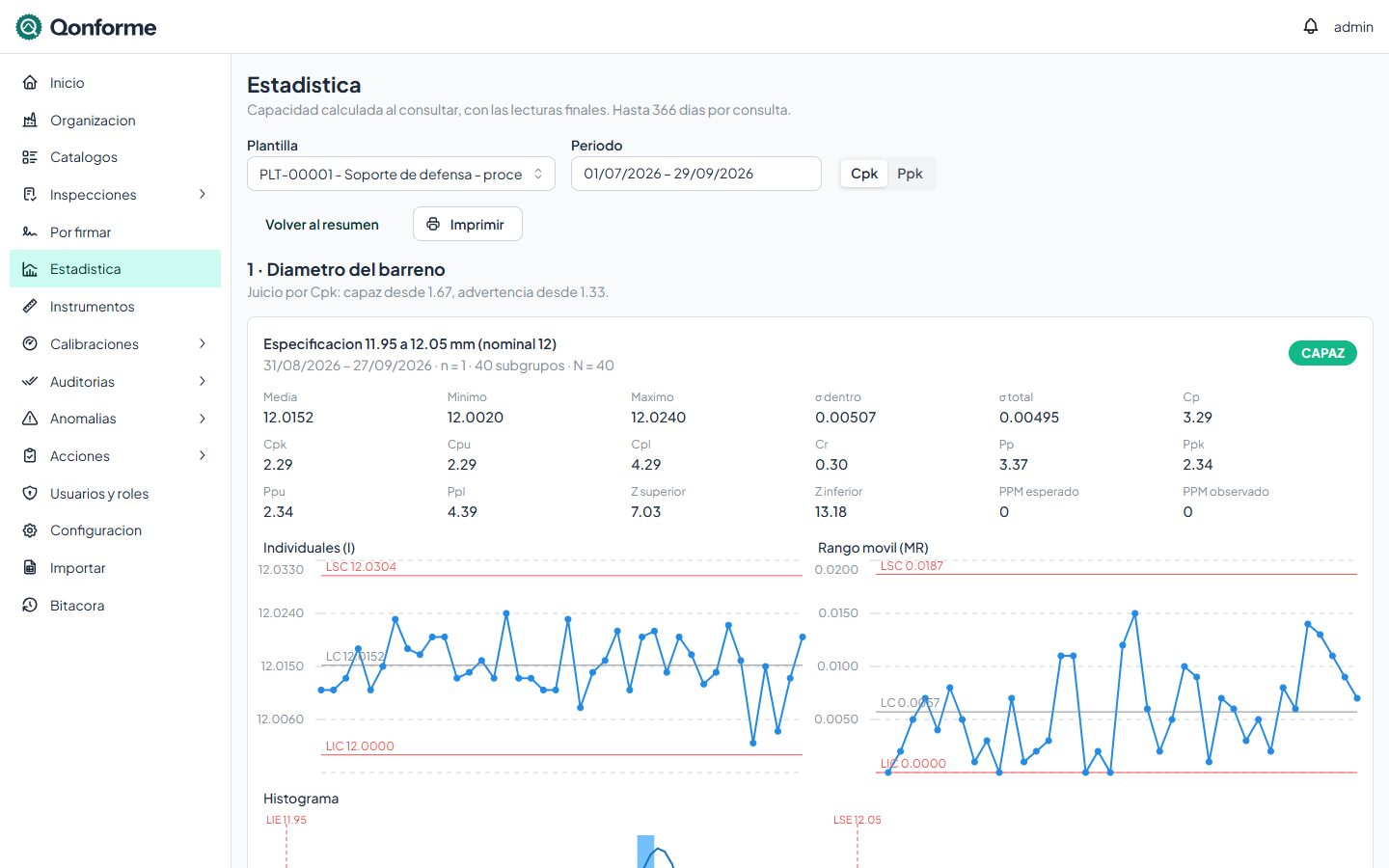
Task: Click the Anomalias warning triangle icon
Action: tap(30, 419)
